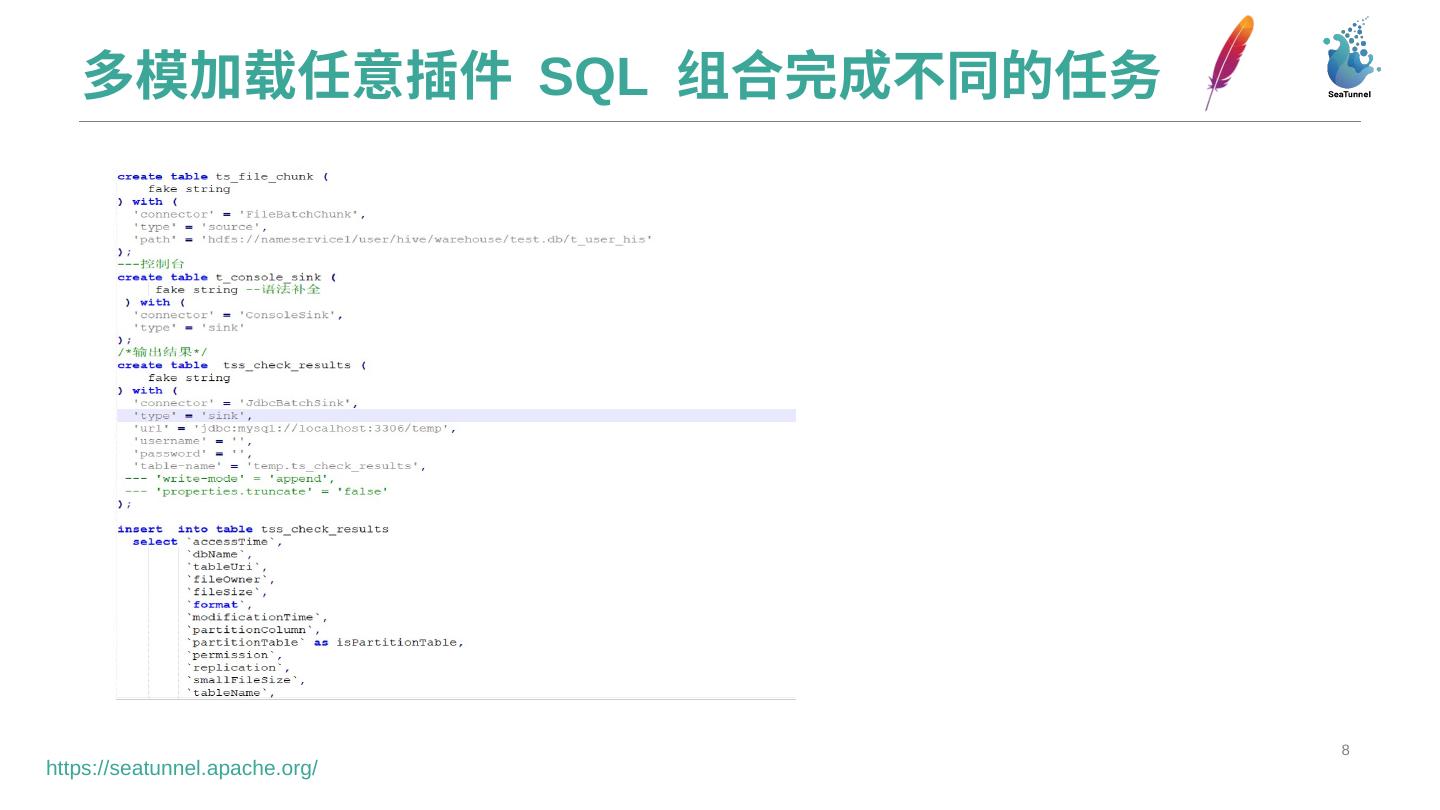Click the 'table-name' temp.ts_check_results line
This screenshot has height=810, width=1440.
coord(279,466)
